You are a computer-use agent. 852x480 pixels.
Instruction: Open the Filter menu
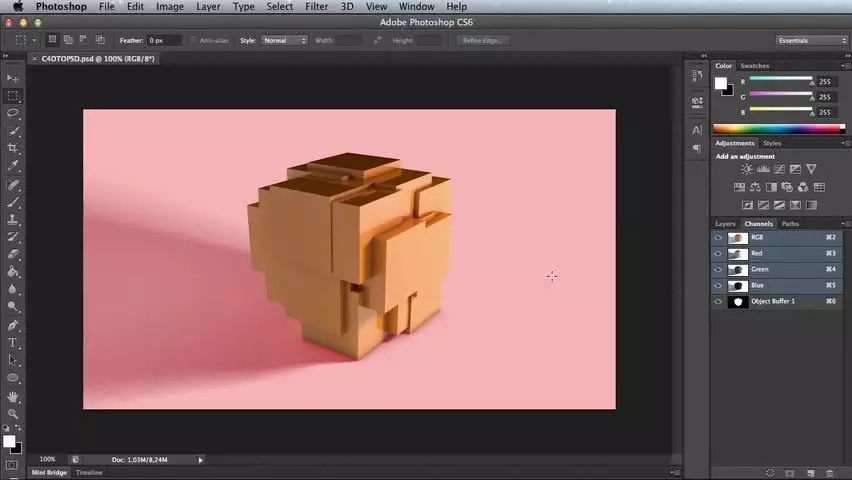click(316, 7)
